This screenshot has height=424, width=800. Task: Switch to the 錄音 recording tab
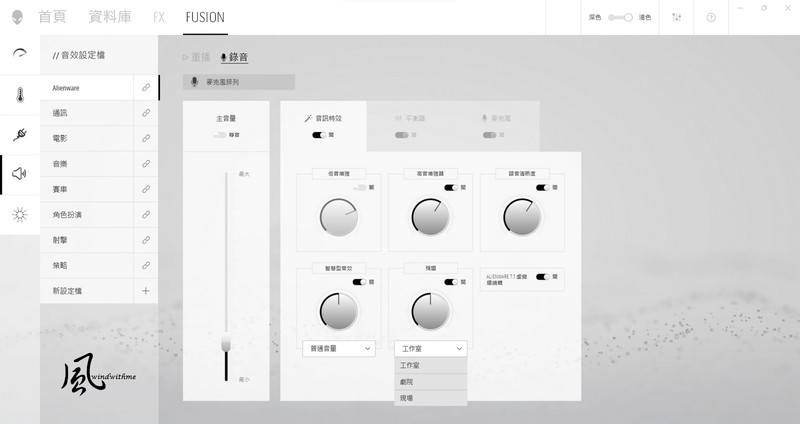coord(234,57)
